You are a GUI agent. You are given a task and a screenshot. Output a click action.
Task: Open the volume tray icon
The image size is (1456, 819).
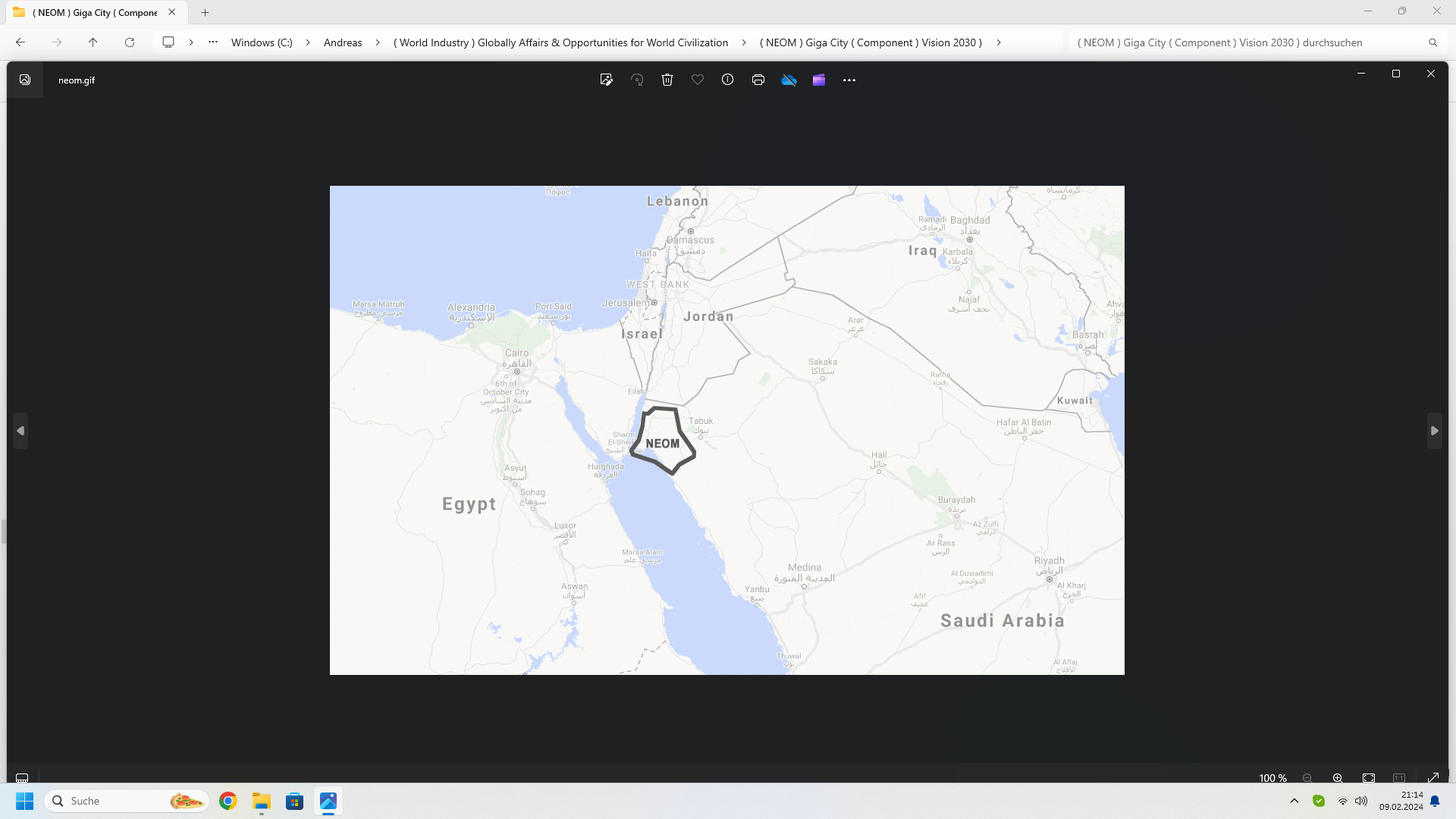pos(1361,801)
